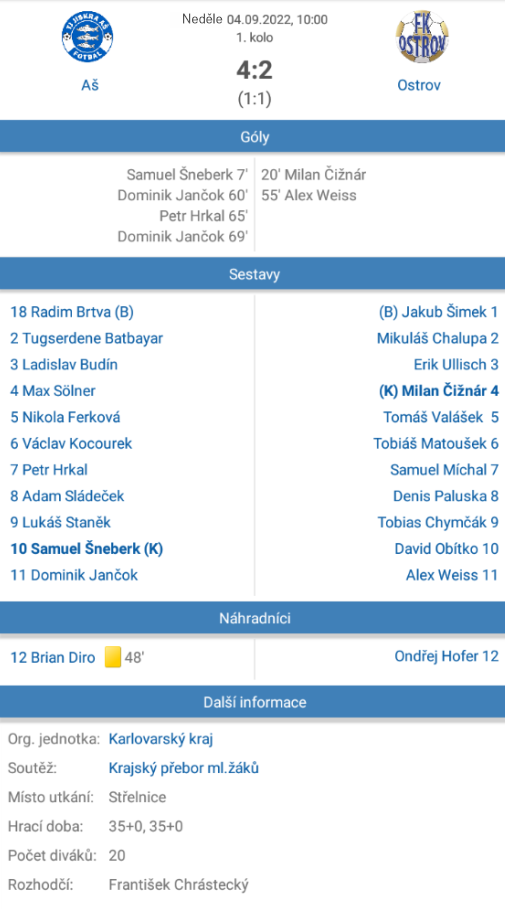Open captain Samuel Šneberk's player link
The height and width of the screenshot is (909, 505).
click(x=86, y=548)
